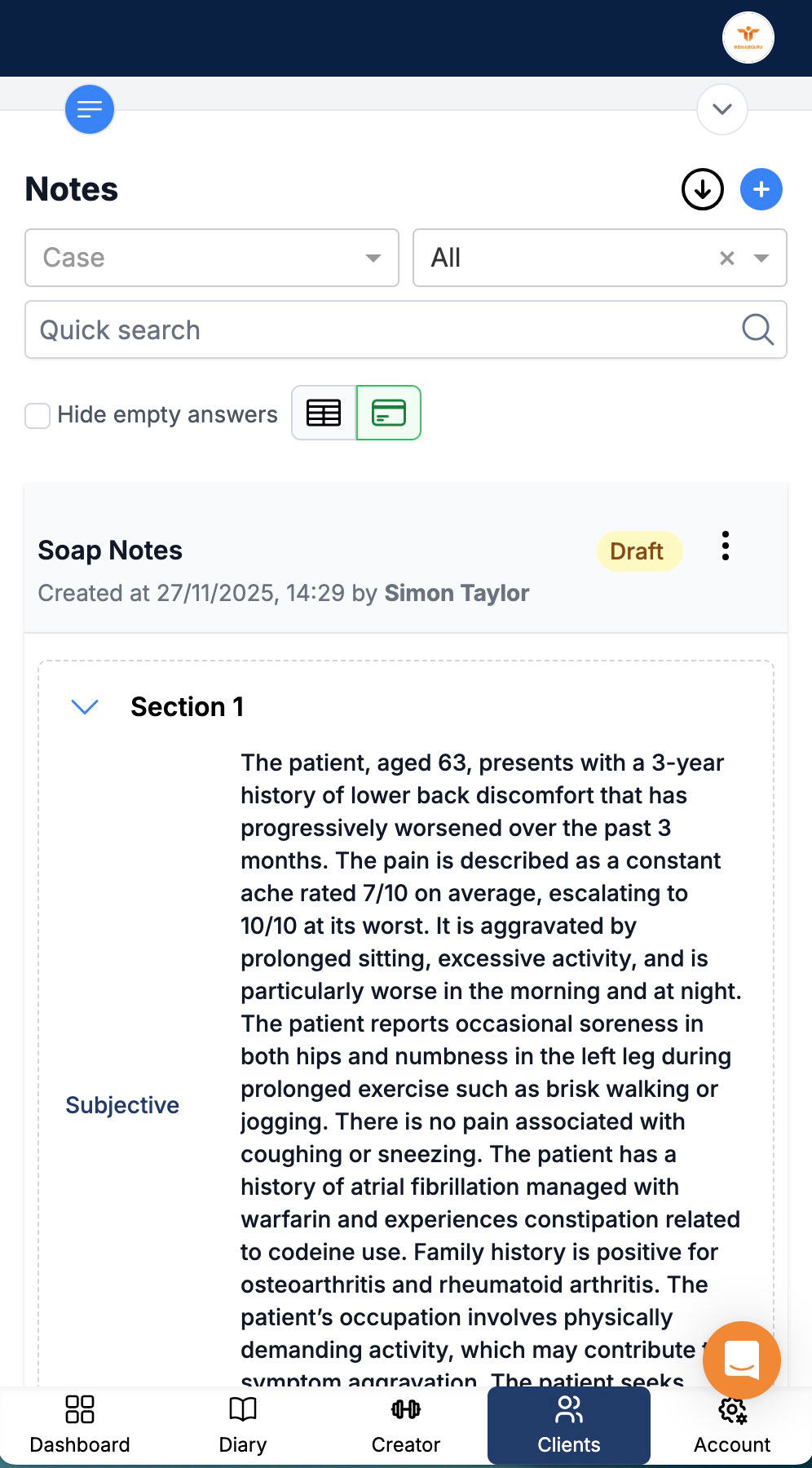Switch to table view layout
This screenshot has width=812, height=1468.
[x=323, y=413]
